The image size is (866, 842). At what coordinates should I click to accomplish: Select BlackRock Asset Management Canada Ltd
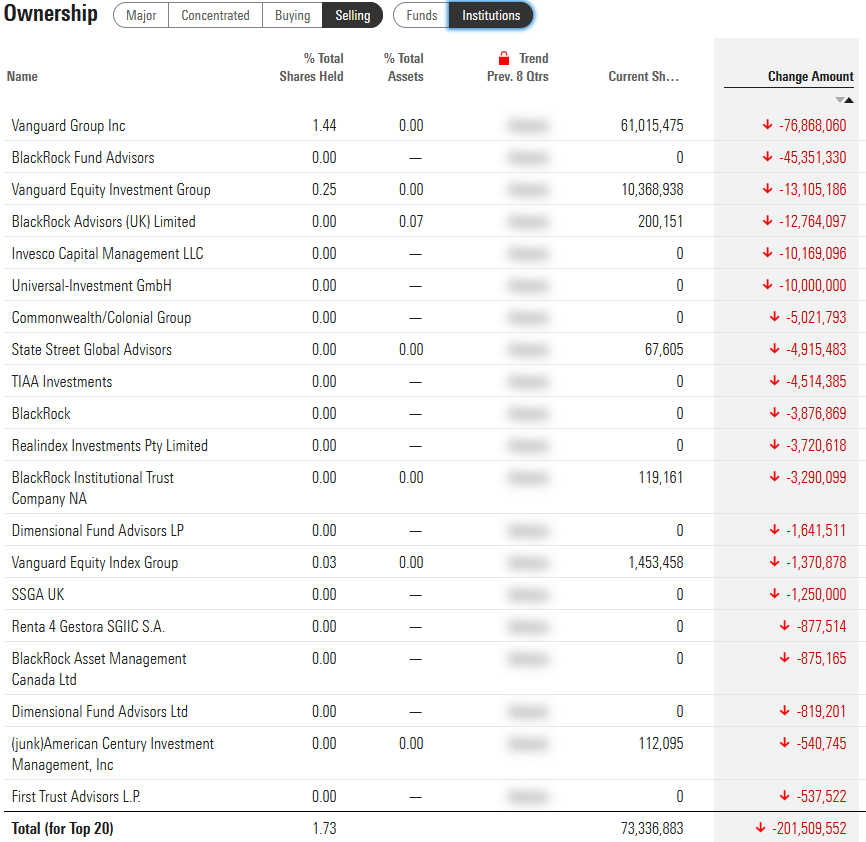click(99, 669)
